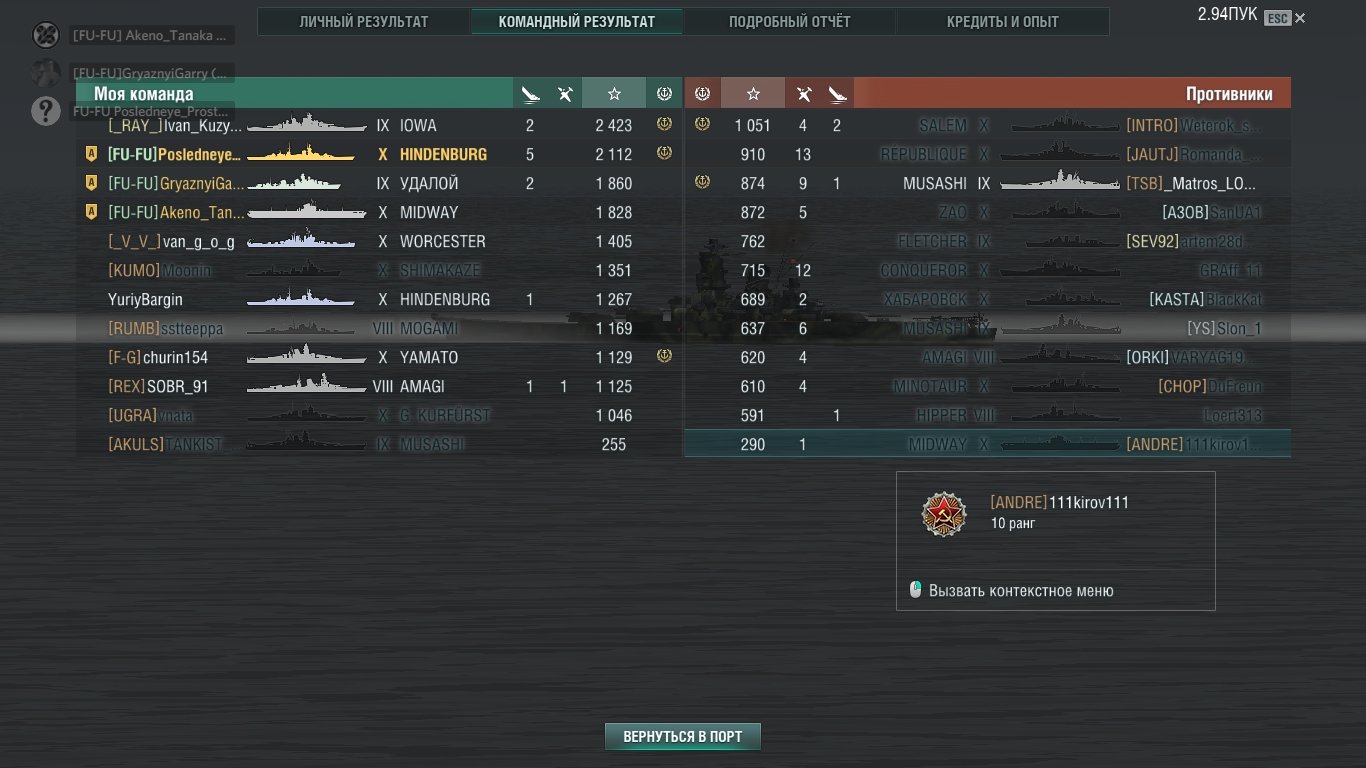Select YuriyBargin's row in my team
Screen dimensions: 1366x768
click(379, 299)
